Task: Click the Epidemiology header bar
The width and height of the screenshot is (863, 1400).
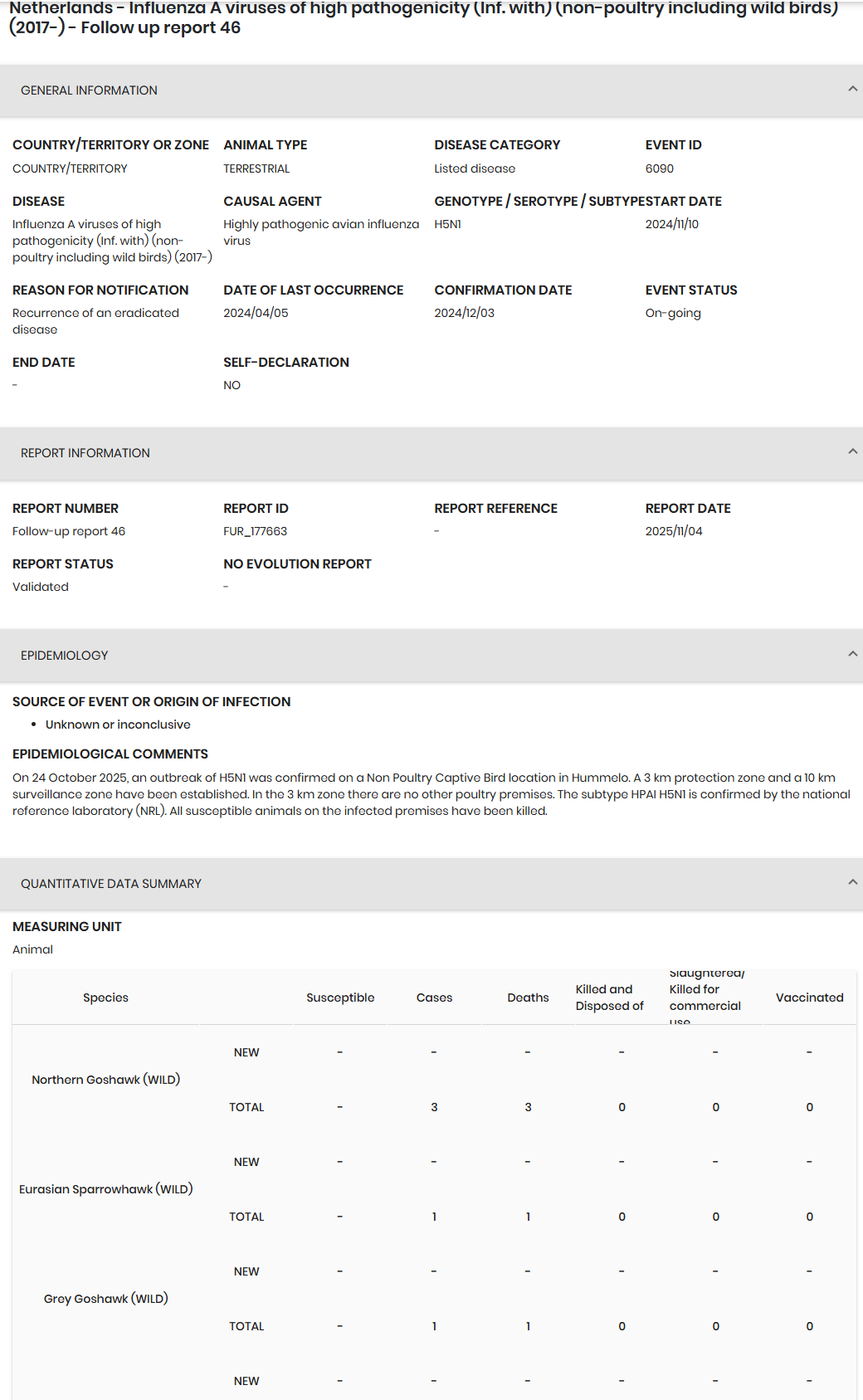Action: coord(431,656)
